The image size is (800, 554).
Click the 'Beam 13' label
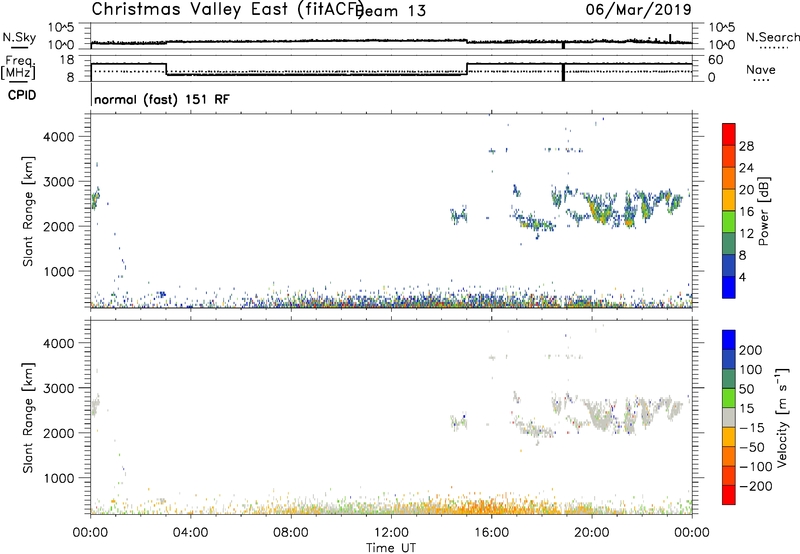click(391, 11)
